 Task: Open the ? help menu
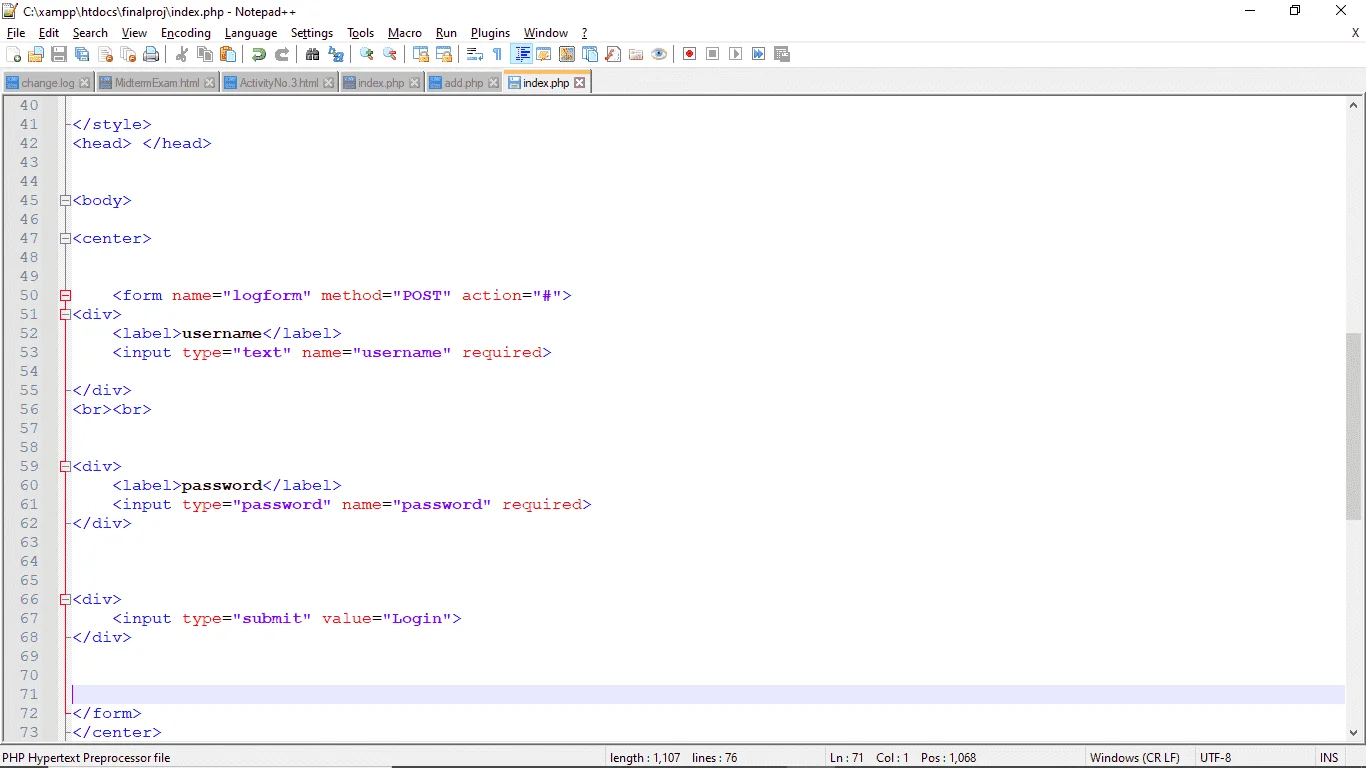click(584, 33)
